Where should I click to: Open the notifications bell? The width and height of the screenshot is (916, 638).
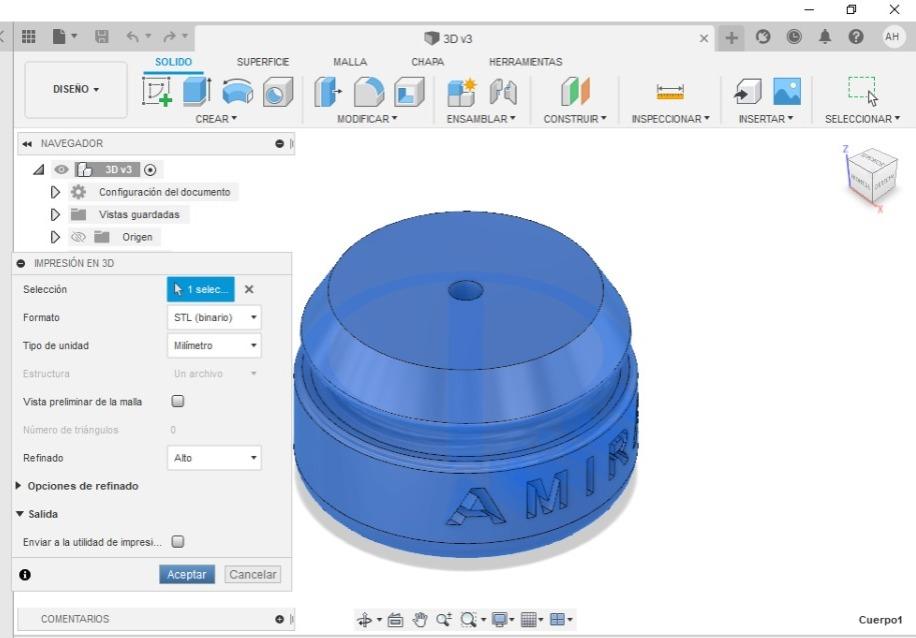(824, 37)
